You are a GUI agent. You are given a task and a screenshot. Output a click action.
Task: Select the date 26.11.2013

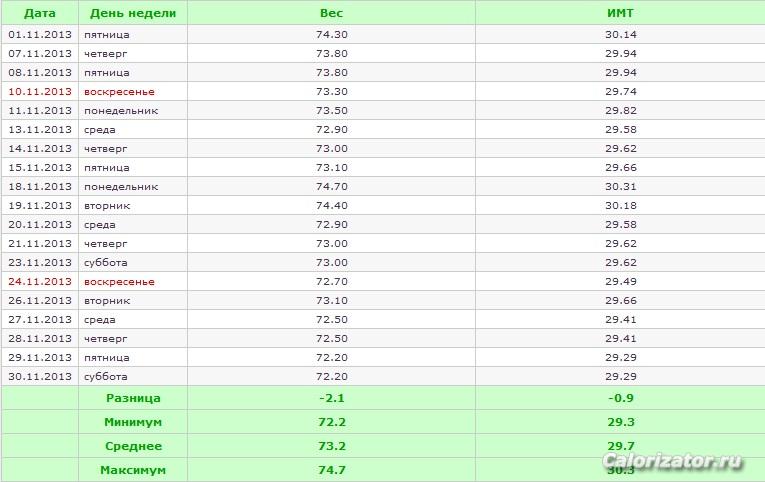point(40,301)
